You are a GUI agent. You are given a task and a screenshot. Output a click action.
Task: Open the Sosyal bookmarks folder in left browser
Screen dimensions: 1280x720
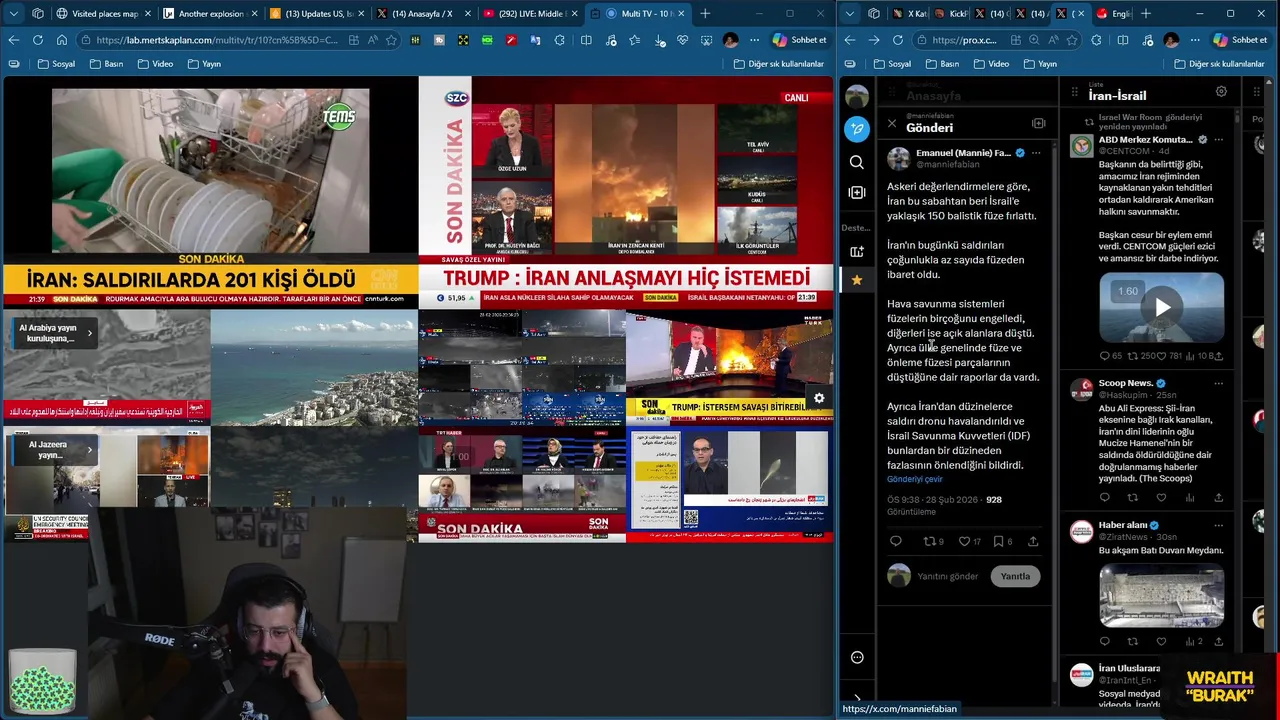coord(56,64)
